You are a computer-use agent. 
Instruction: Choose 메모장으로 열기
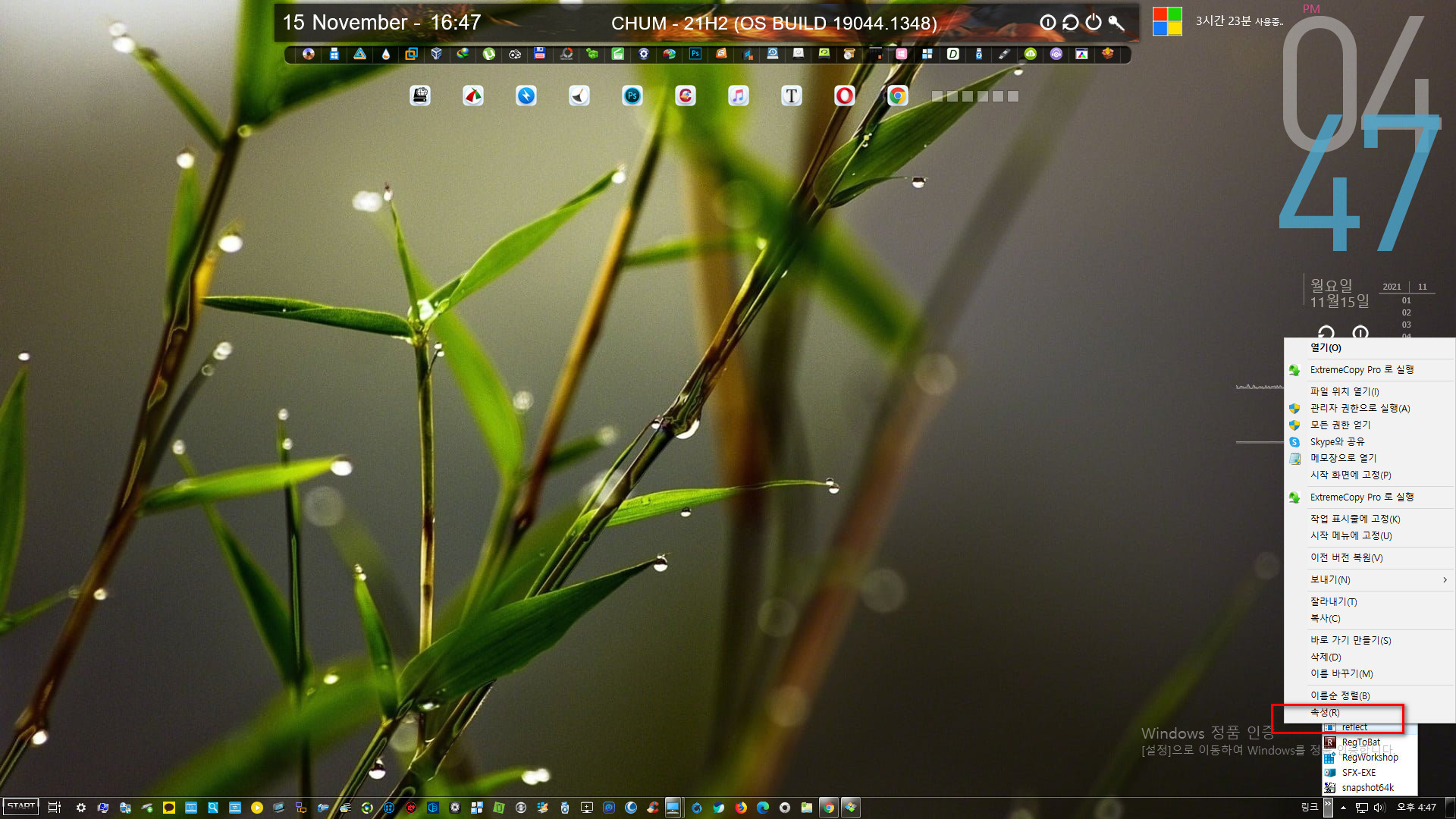[x=1370, y=458]
